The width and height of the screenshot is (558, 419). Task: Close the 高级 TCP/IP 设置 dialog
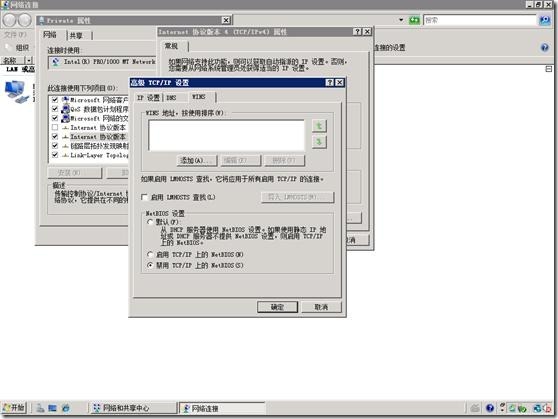[340, 83]
